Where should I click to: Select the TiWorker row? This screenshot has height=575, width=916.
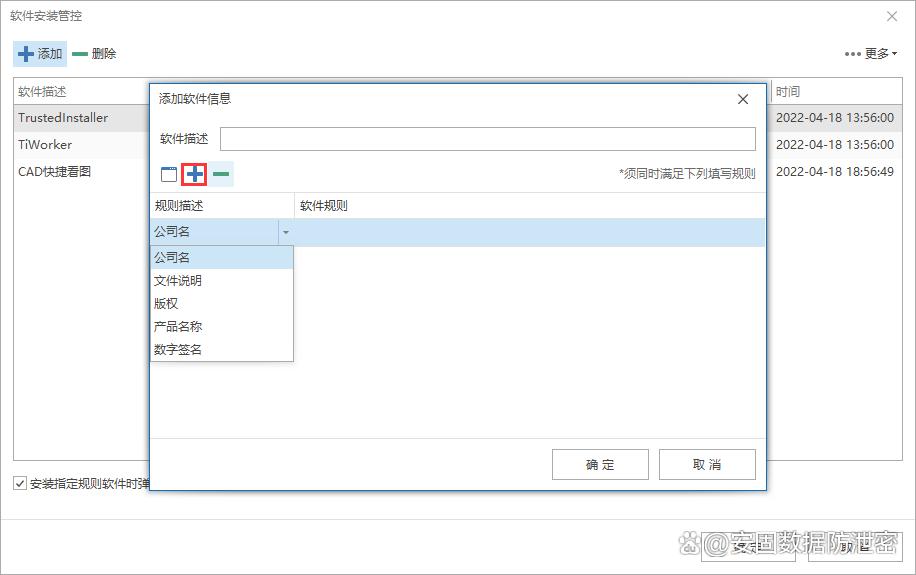pos(81,145)
